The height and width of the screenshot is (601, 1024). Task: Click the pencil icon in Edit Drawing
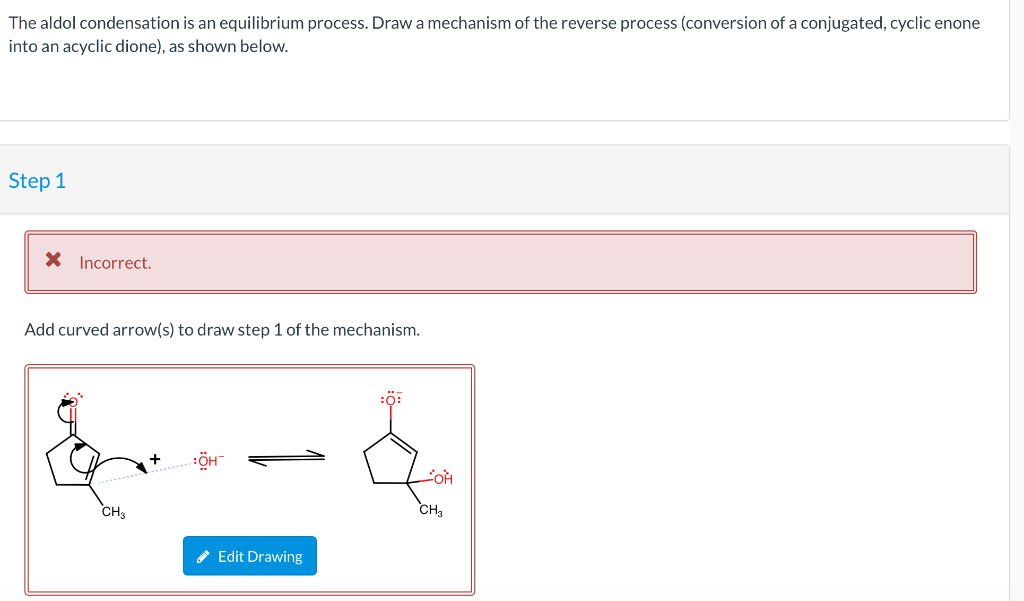203,557
